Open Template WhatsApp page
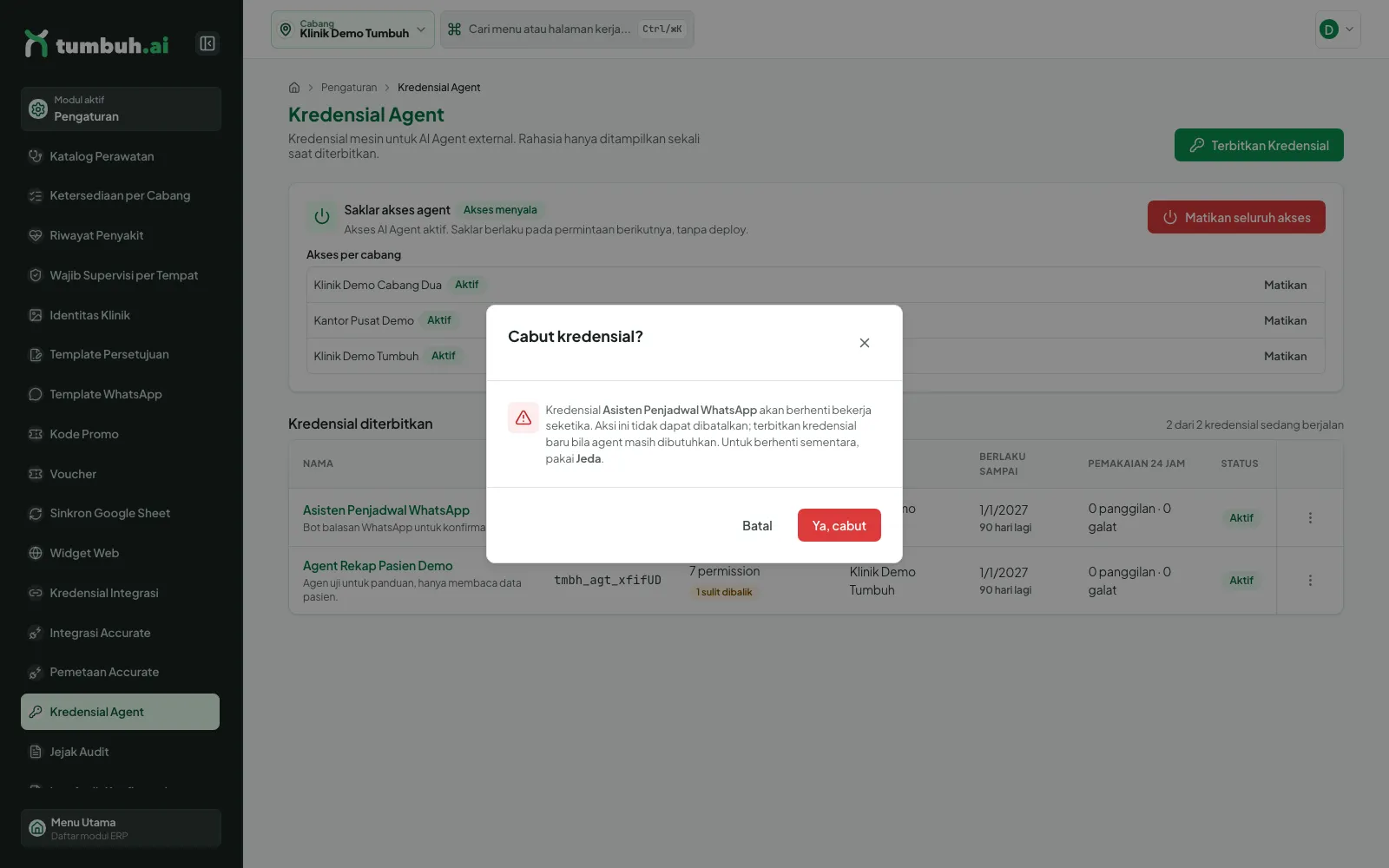The height and width of the screenshot is (868, 1389). (x=121, y=394)
